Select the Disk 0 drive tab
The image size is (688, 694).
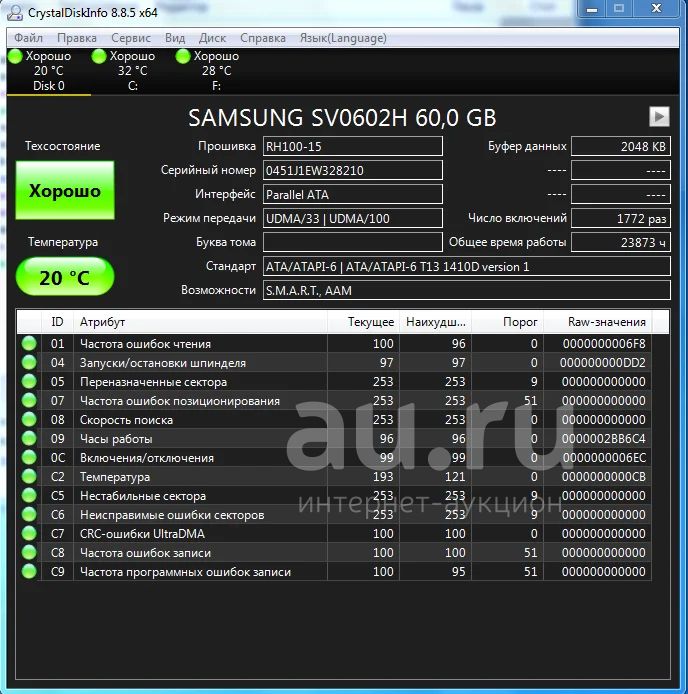coord(49,71)
